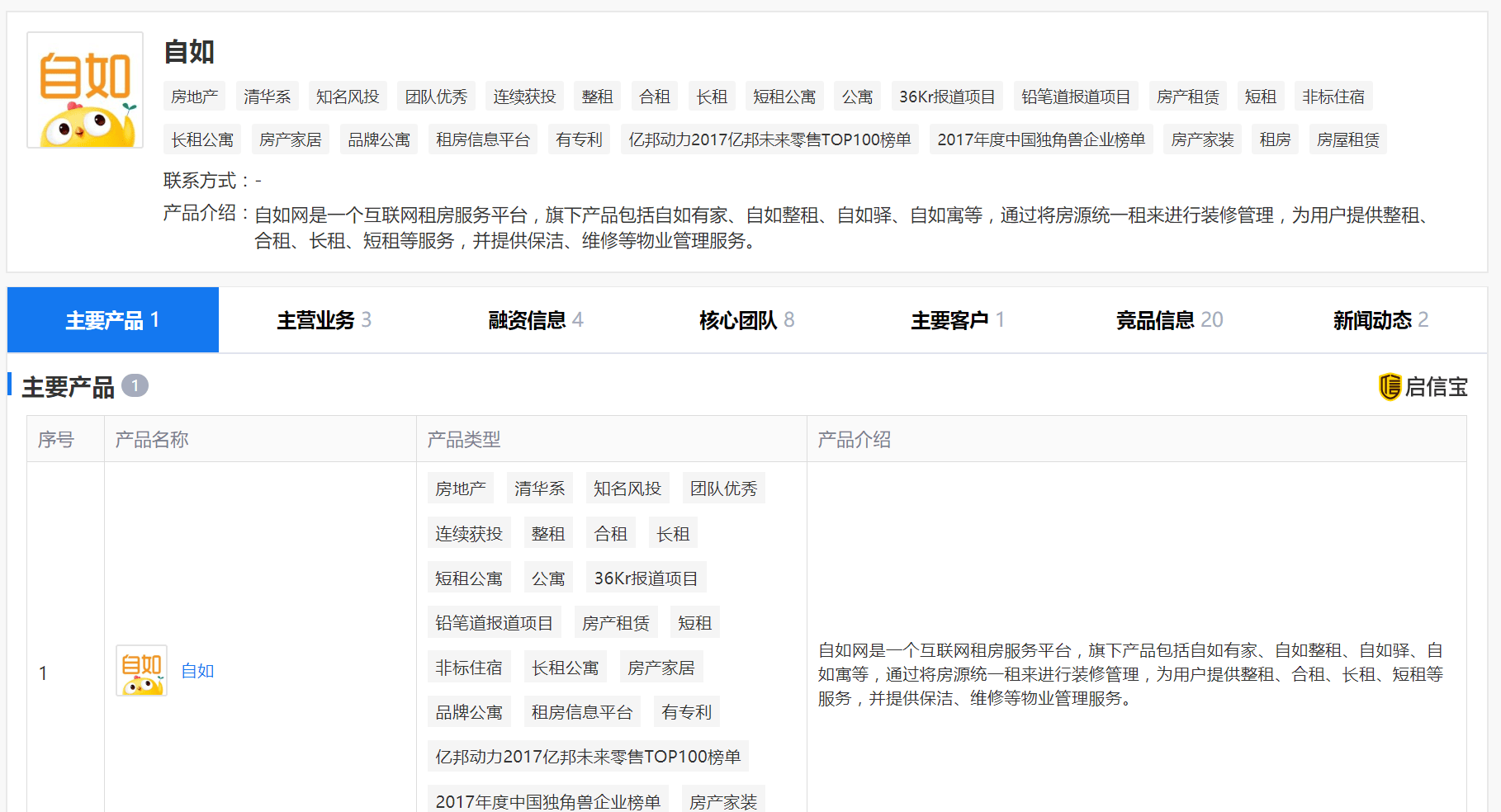
Task: Click the 租房信息平台 tag in the product table
Action: coord(582,711)
